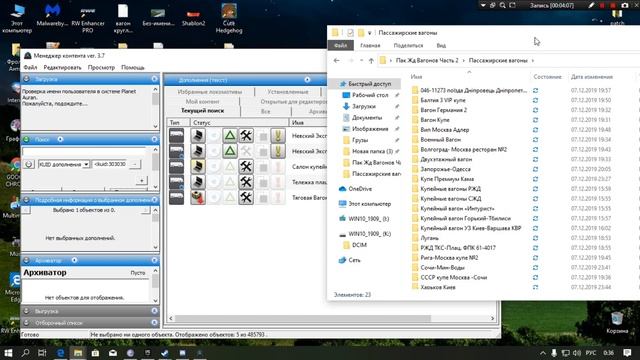Click the green Поиск panel icon
This screenshot has height=360, width=640.
26,139
